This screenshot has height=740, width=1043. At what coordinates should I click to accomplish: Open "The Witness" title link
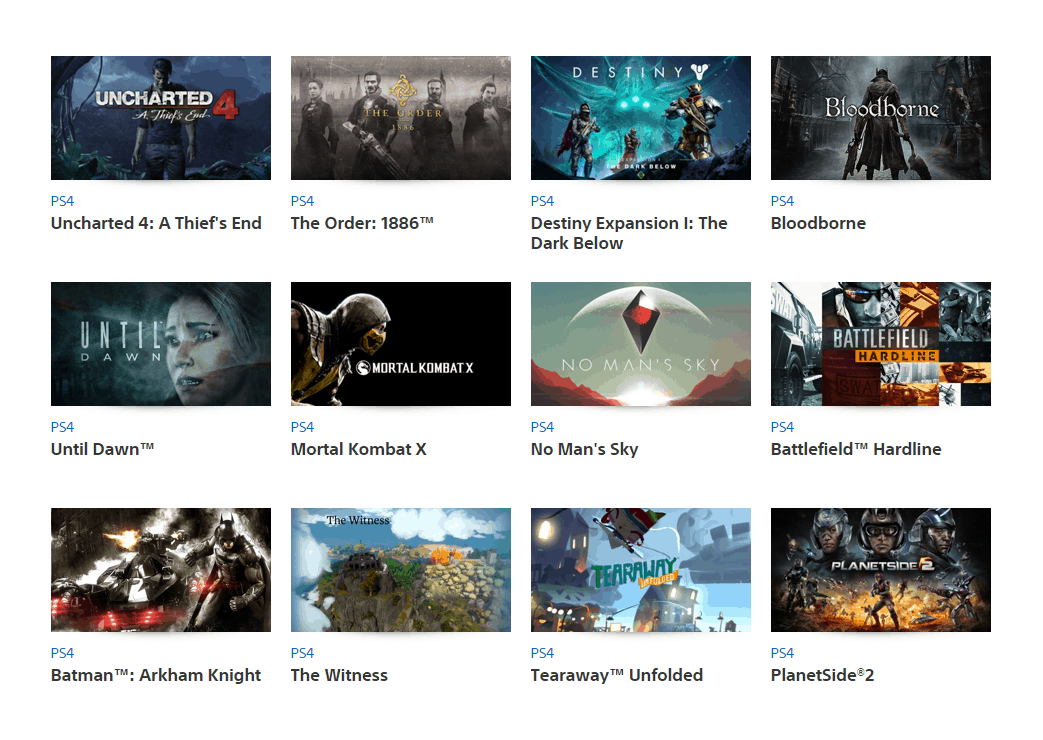click(x=339, y=675)
